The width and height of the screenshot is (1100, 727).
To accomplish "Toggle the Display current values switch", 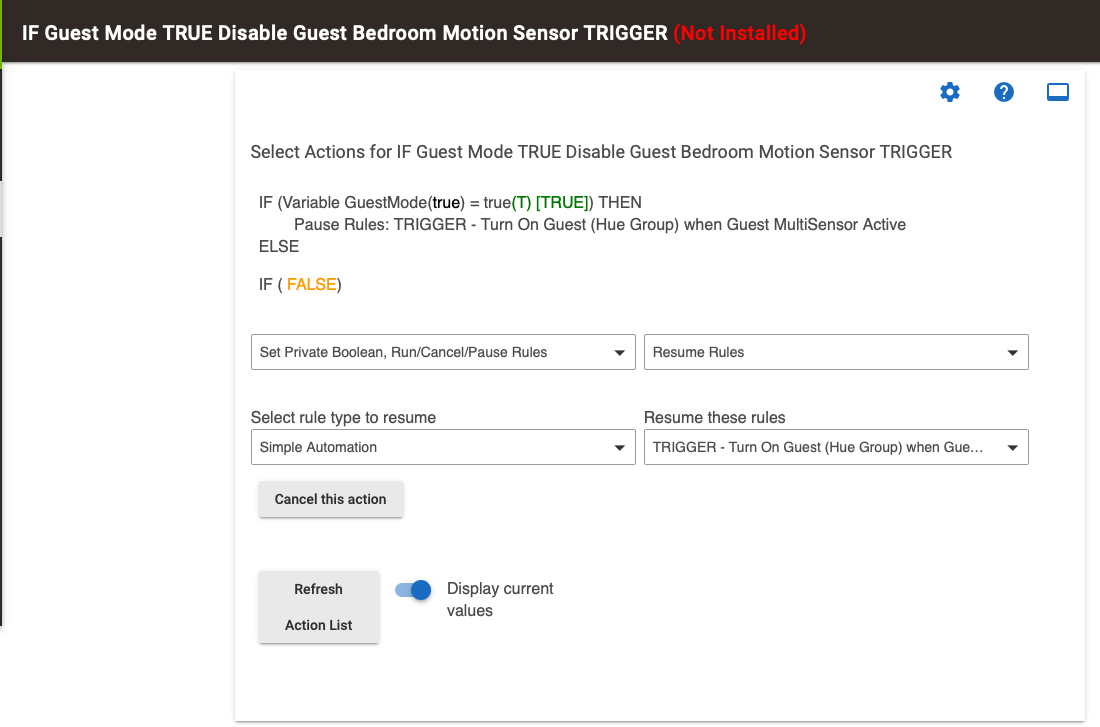I will [x=412, y=590].
